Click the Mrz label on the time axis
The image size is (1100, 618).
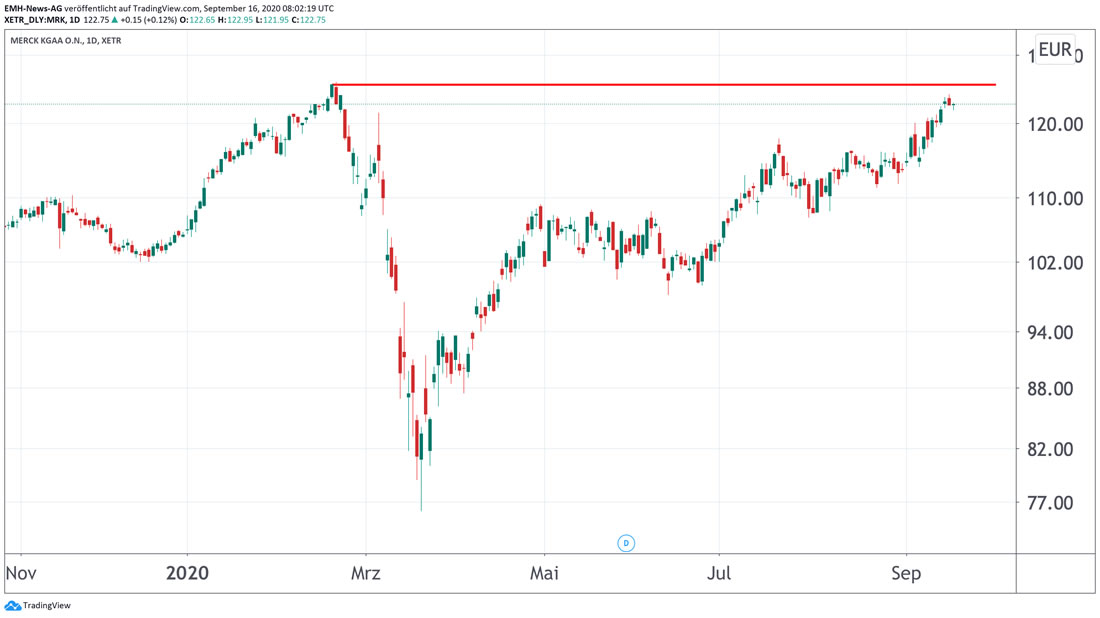coord(366,574)
